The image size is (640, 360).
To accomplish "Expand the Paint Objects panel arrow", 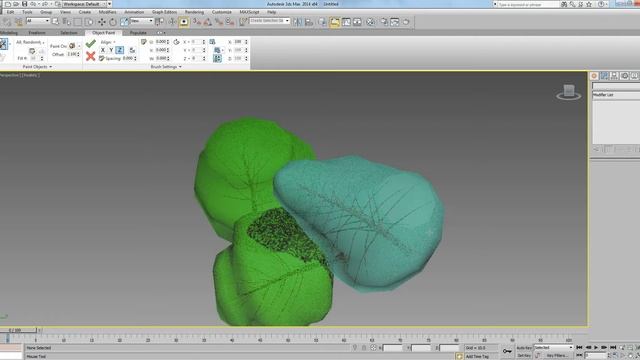I will [51, 67].
